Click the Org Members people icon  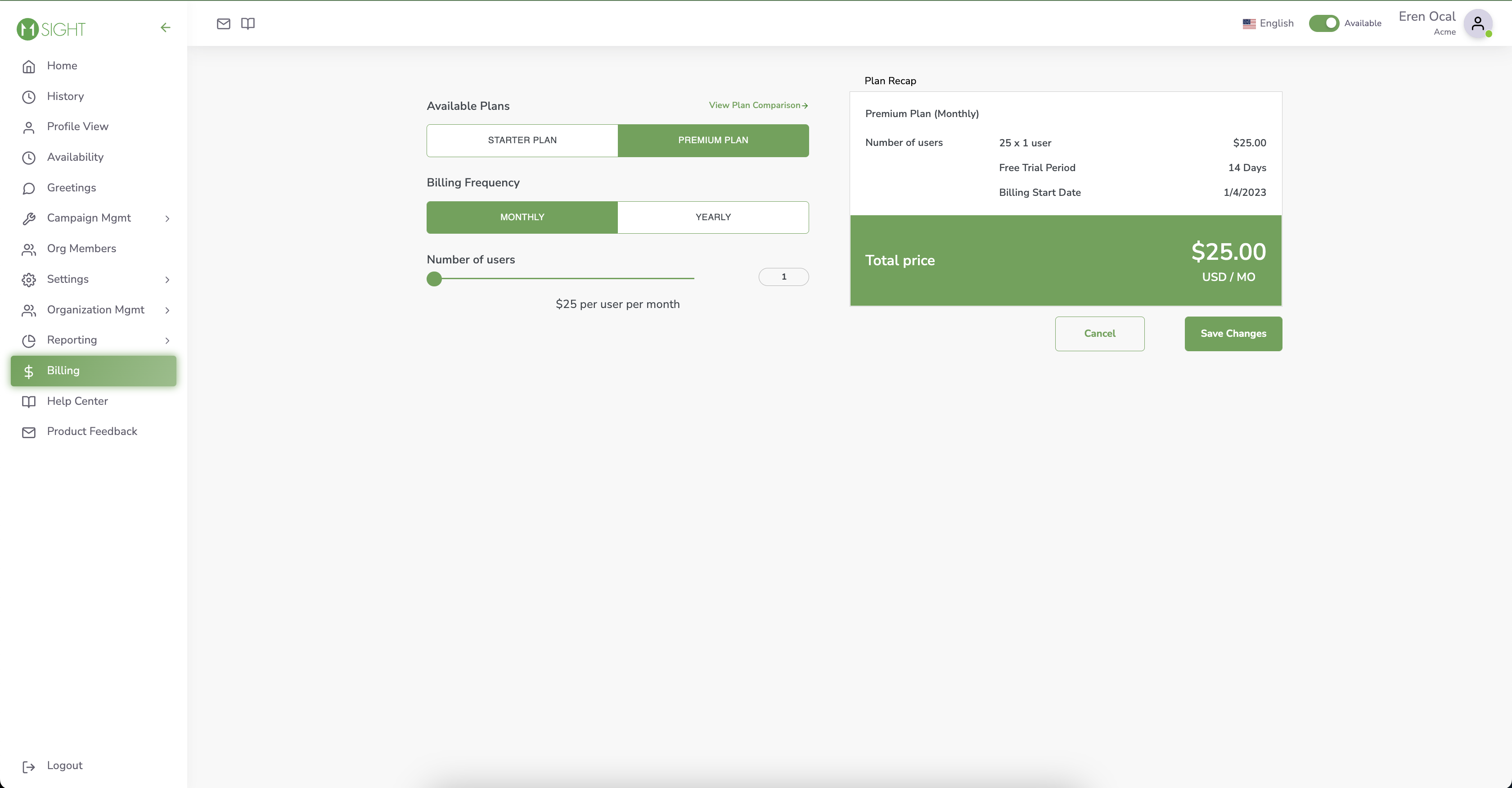click(x=29, y=249)
